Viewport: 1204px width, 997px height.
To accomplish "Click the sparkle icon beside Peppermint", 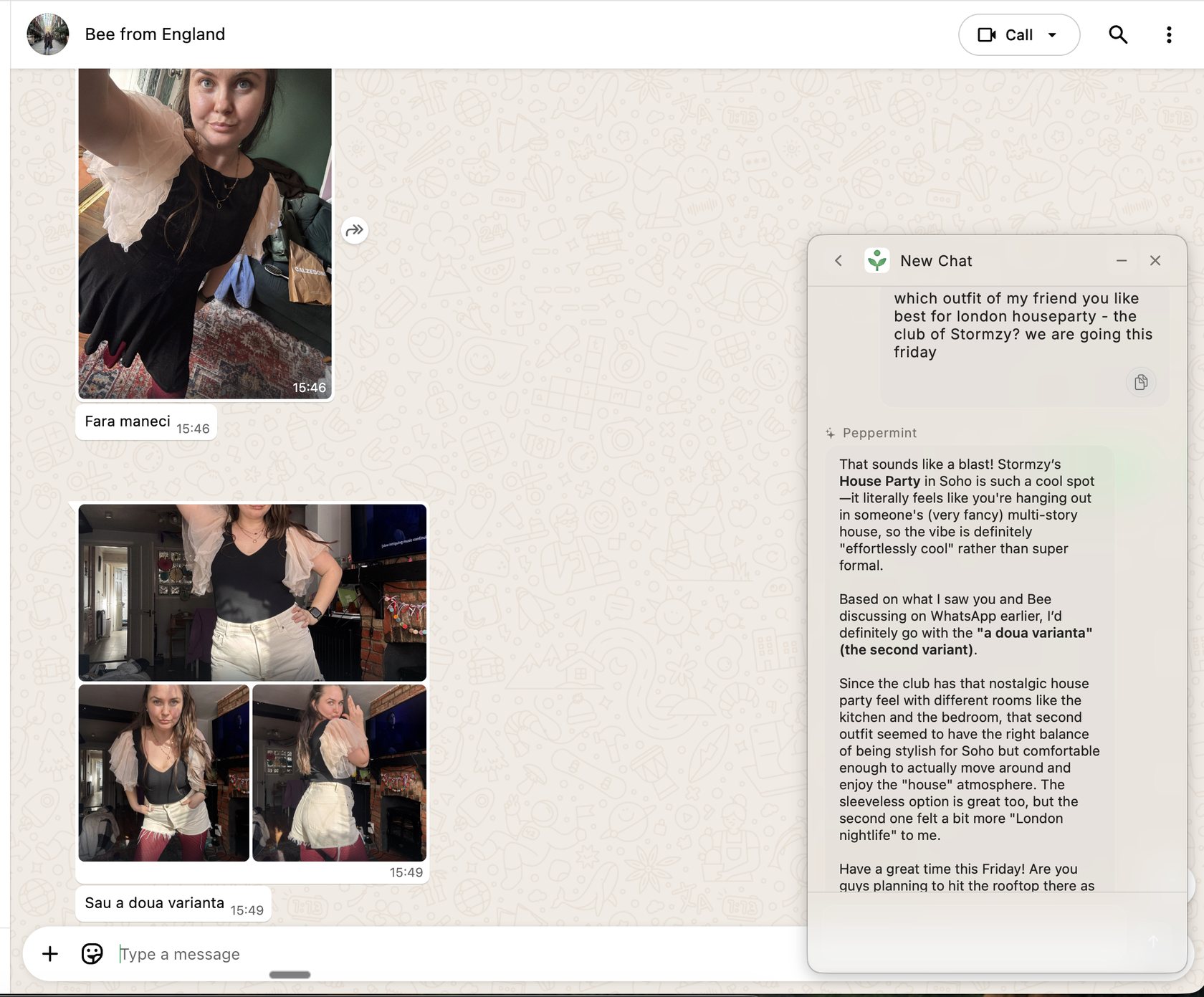I will click(830, 432).
